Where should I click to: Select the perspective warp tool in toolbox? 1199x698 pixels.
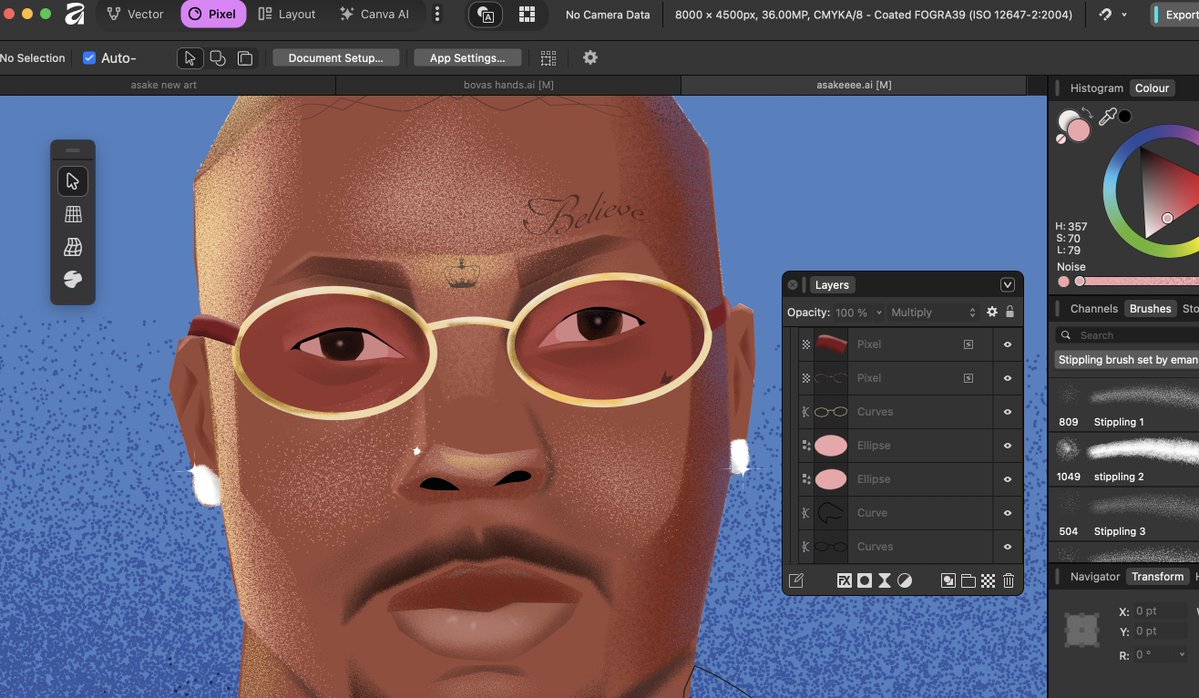coord(73,247)
